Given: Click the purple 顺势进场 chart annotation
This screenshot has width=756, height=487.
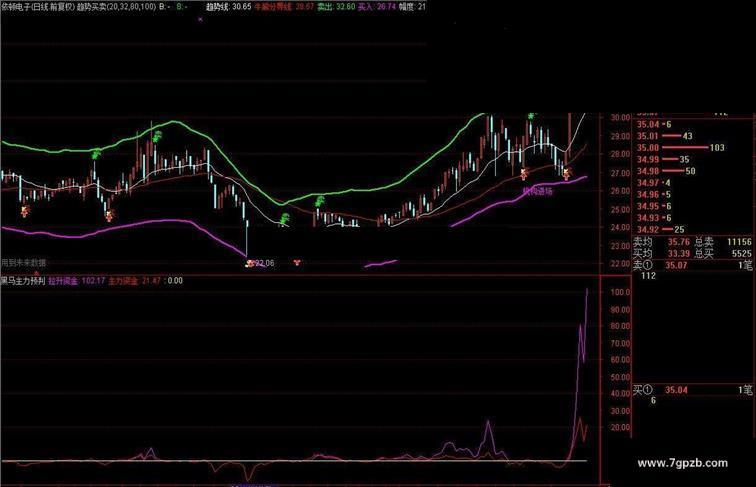Looking at the screenshot, I should 538,191.
